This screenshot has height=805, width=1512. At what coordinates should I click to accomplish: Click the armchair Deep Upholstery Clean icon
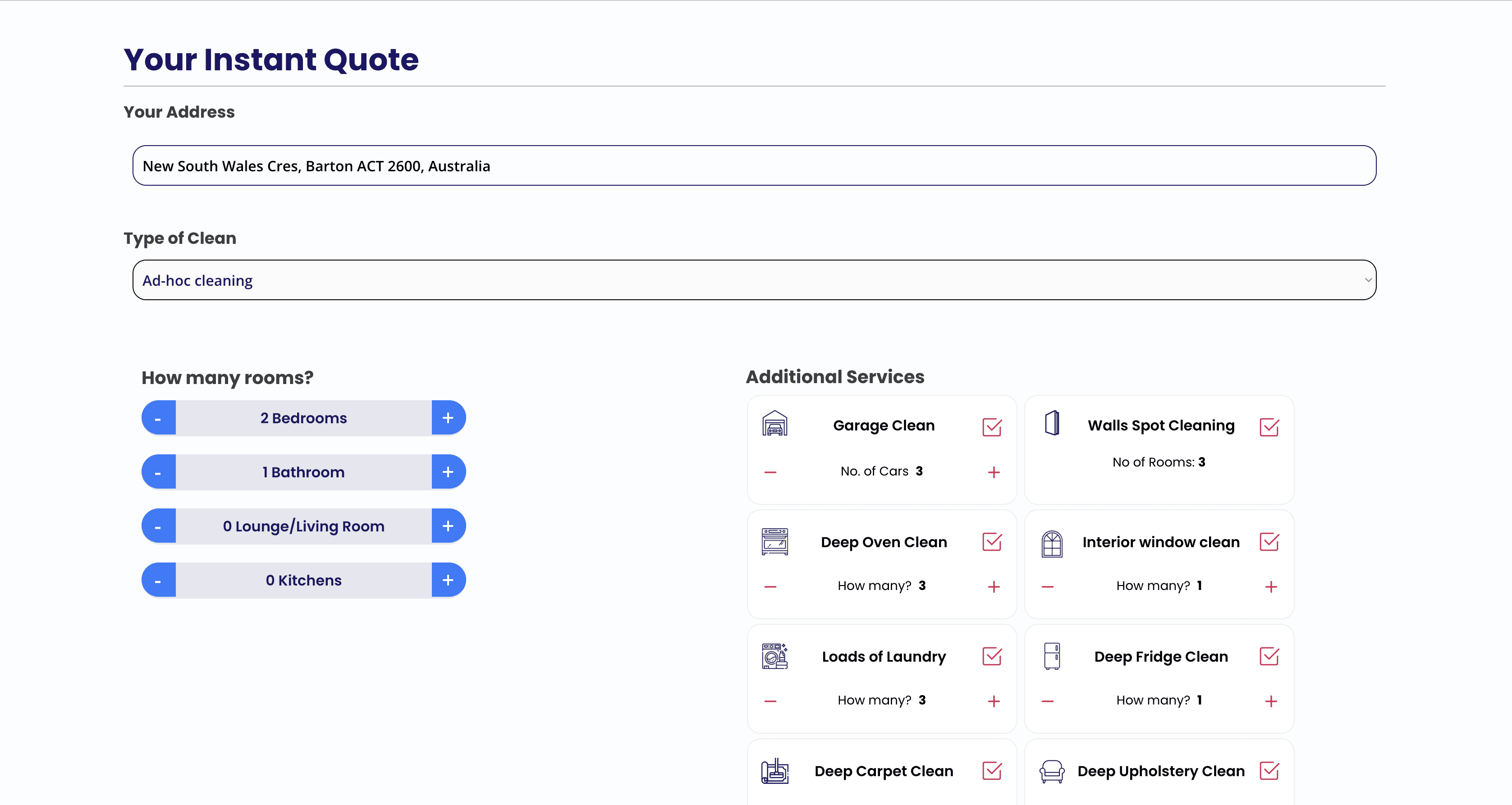coord(1051,770)
